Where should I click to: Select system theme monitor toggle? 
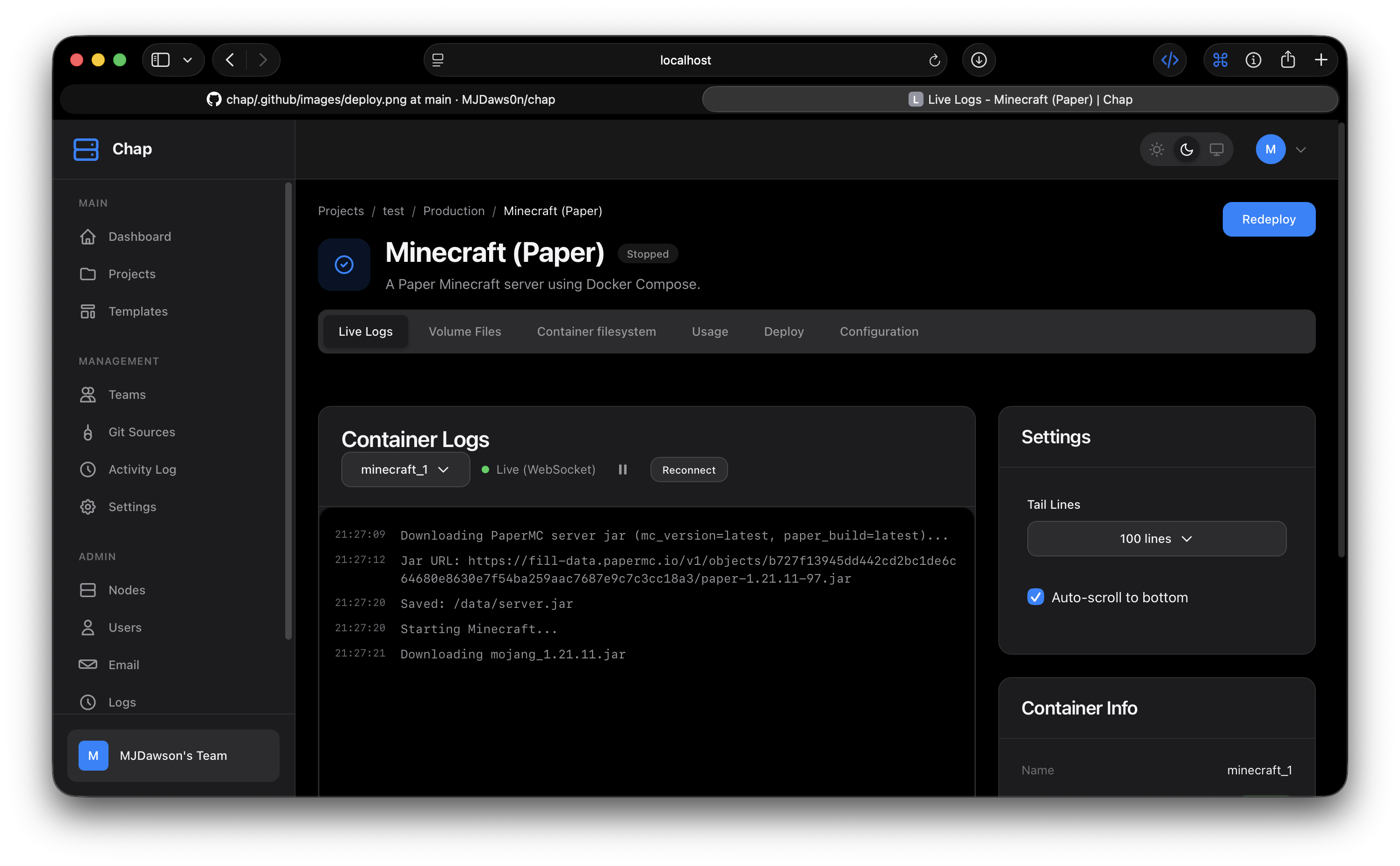click(x=1216, y=150)
